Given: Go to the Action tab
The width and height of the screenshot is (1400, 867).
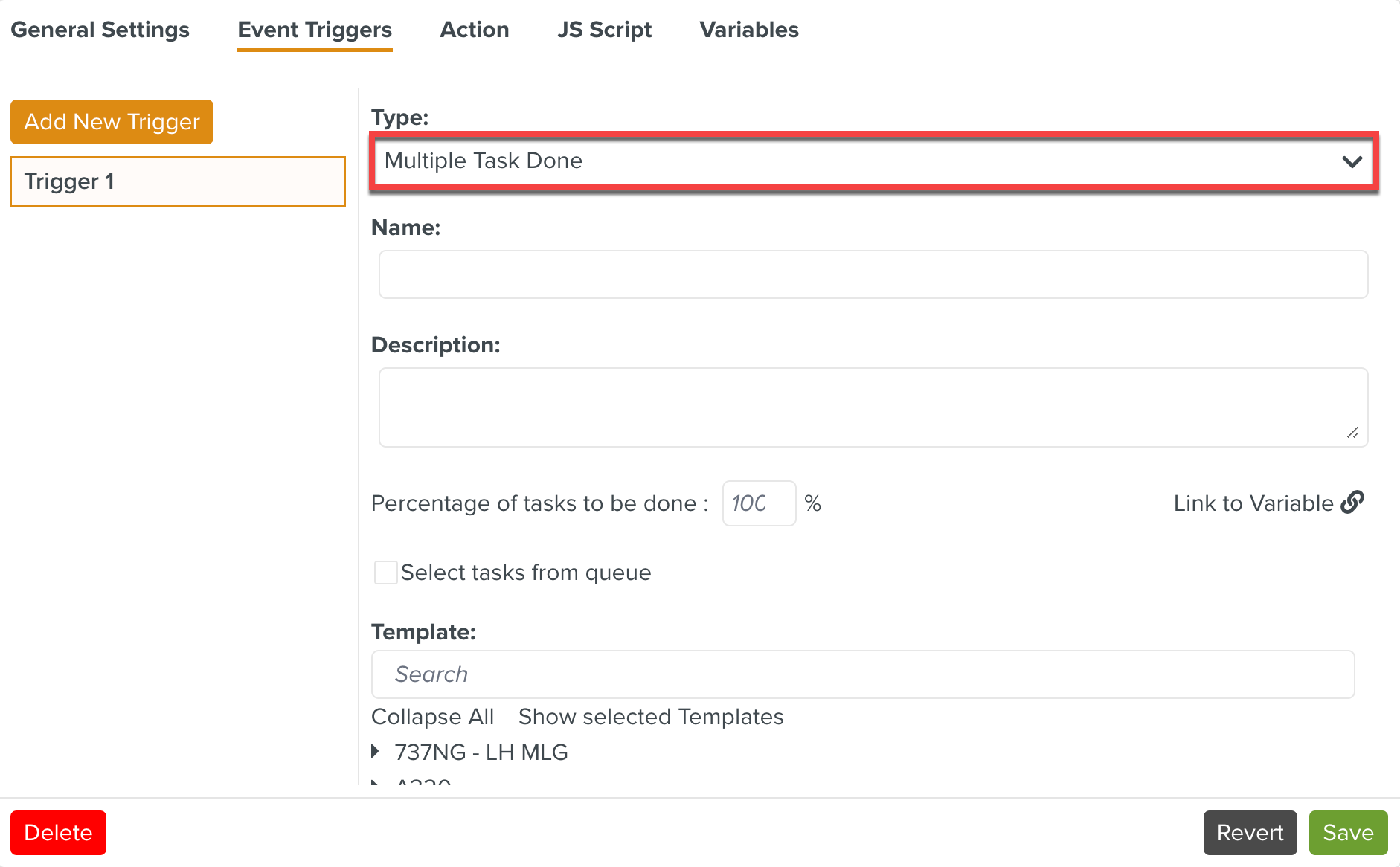Looking at the screenshot, I should (x=475, y=30).
